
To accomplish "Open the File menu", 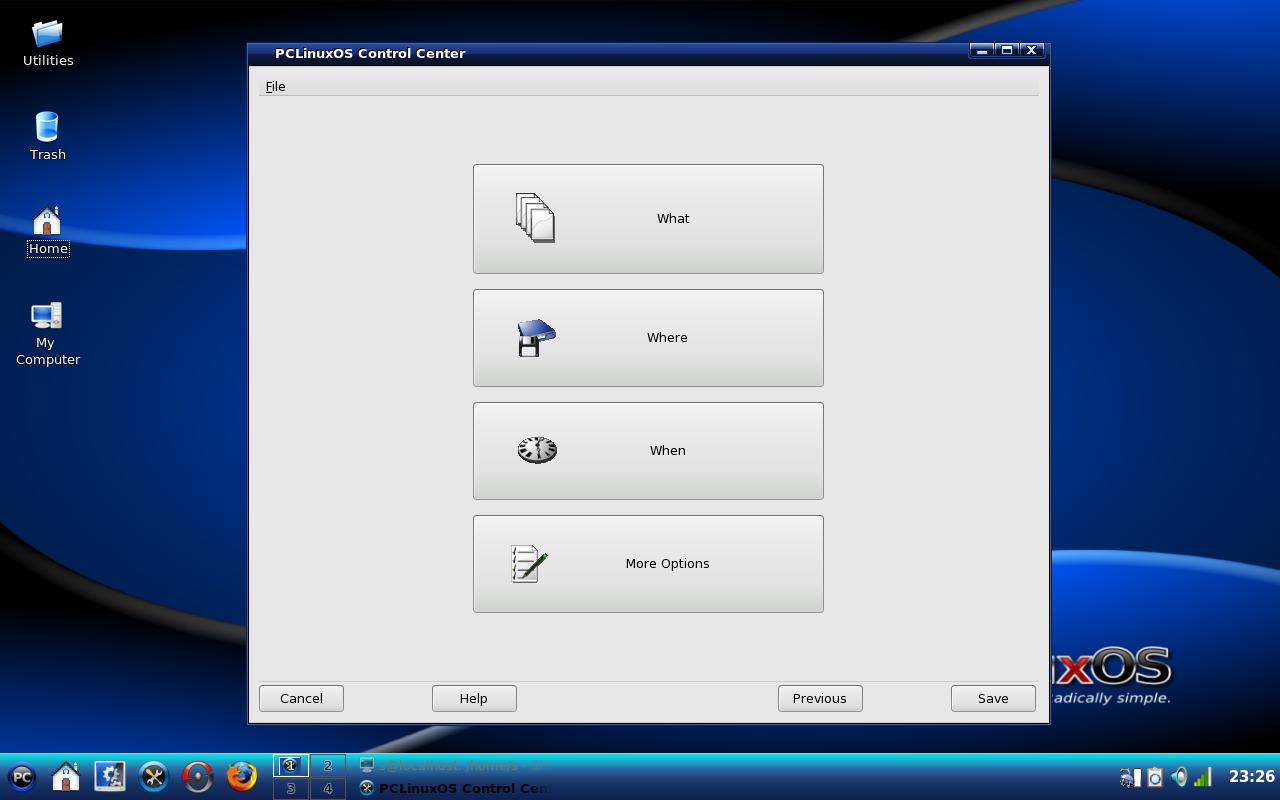I will (275, 87).
